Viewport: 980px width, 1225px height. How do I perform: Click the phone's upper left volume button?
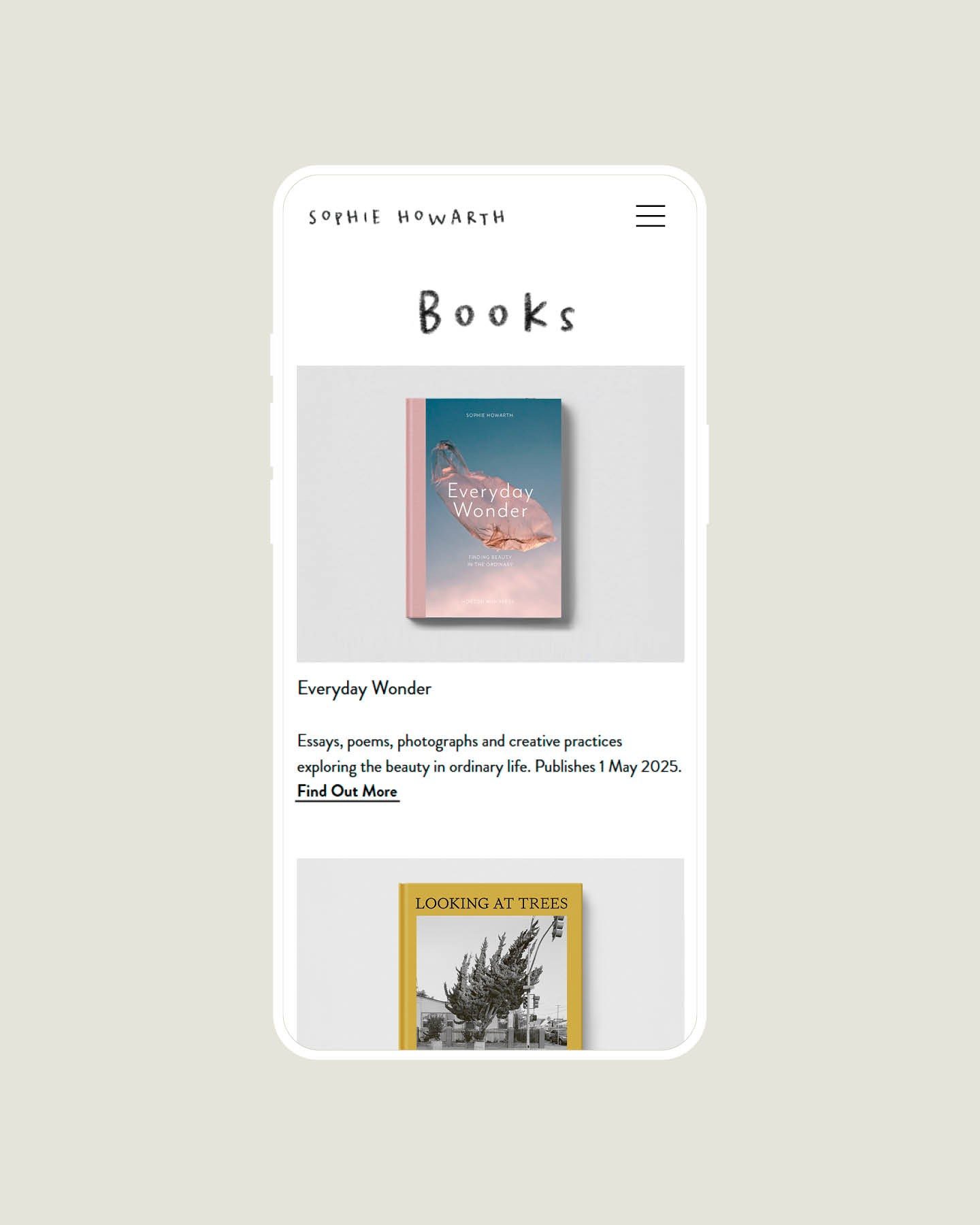(272, 434)
